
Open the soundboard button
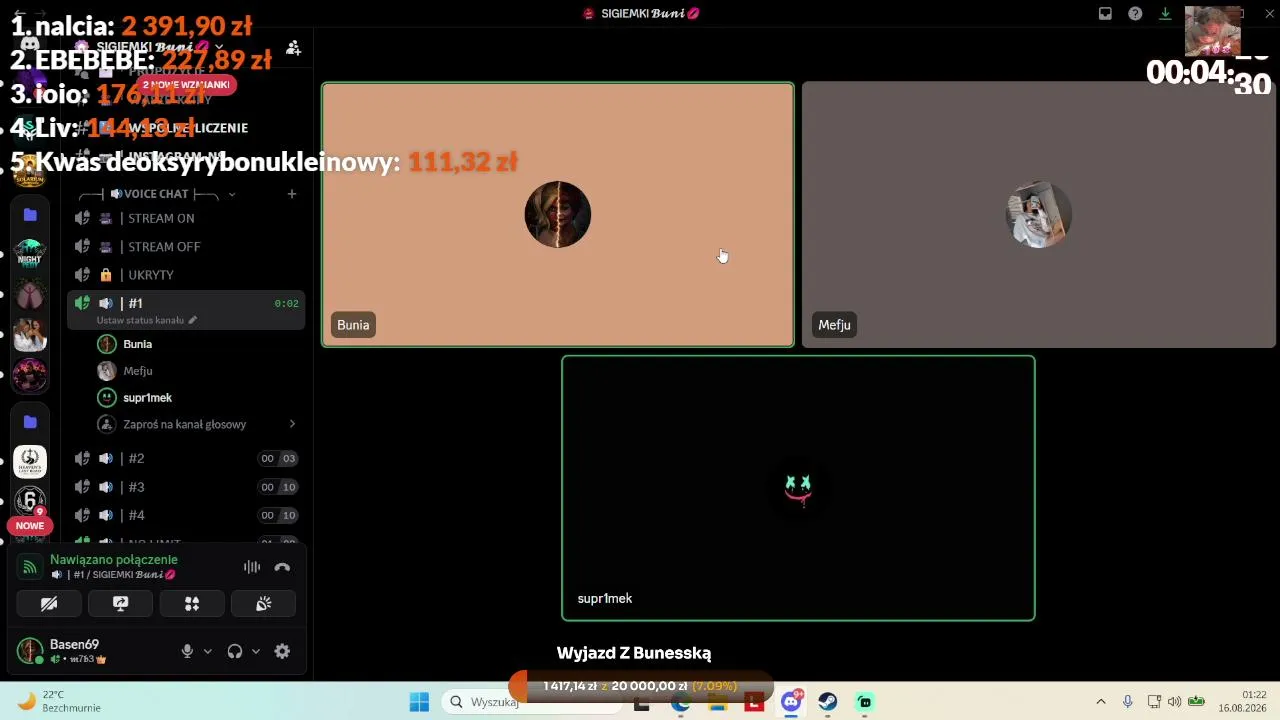264,604
